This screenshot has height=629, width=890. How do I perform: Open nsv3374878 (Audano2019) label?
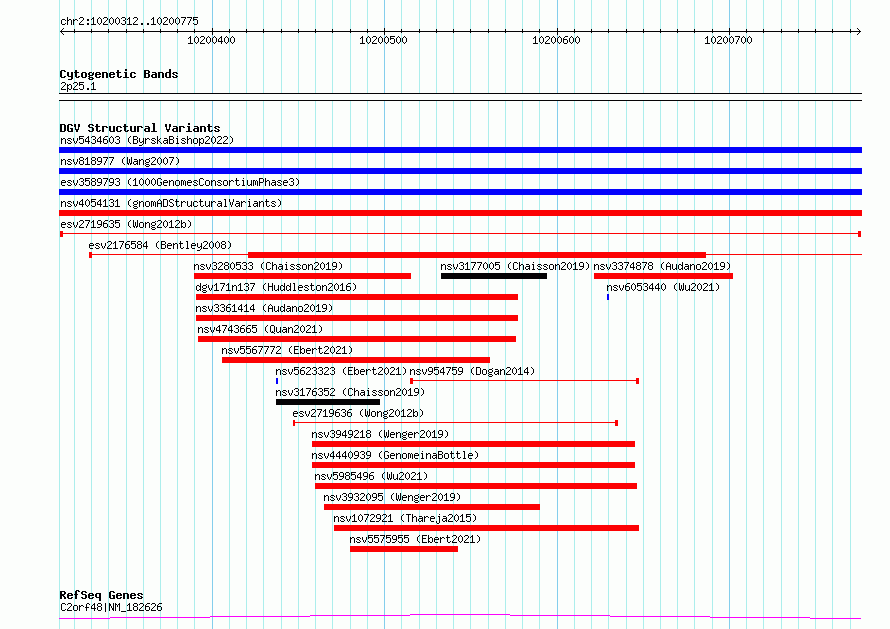[x=662, y=266]
